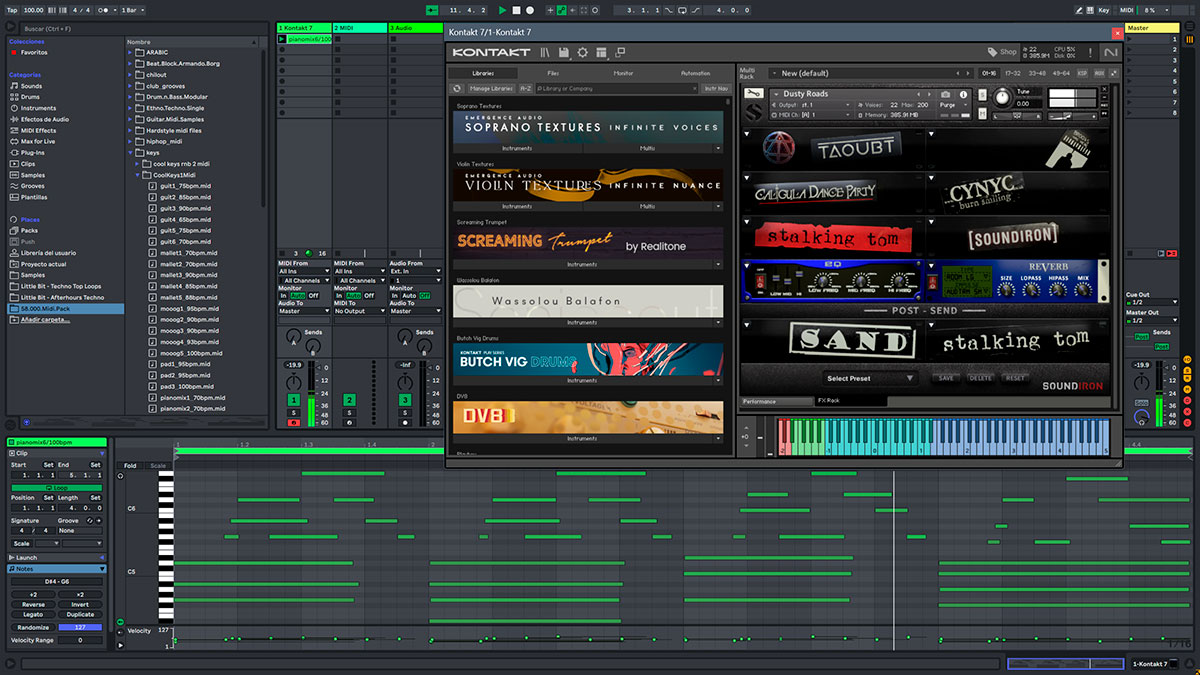
Task: Open Kontakt options with the gear icon
Action: tap(582, 52)
